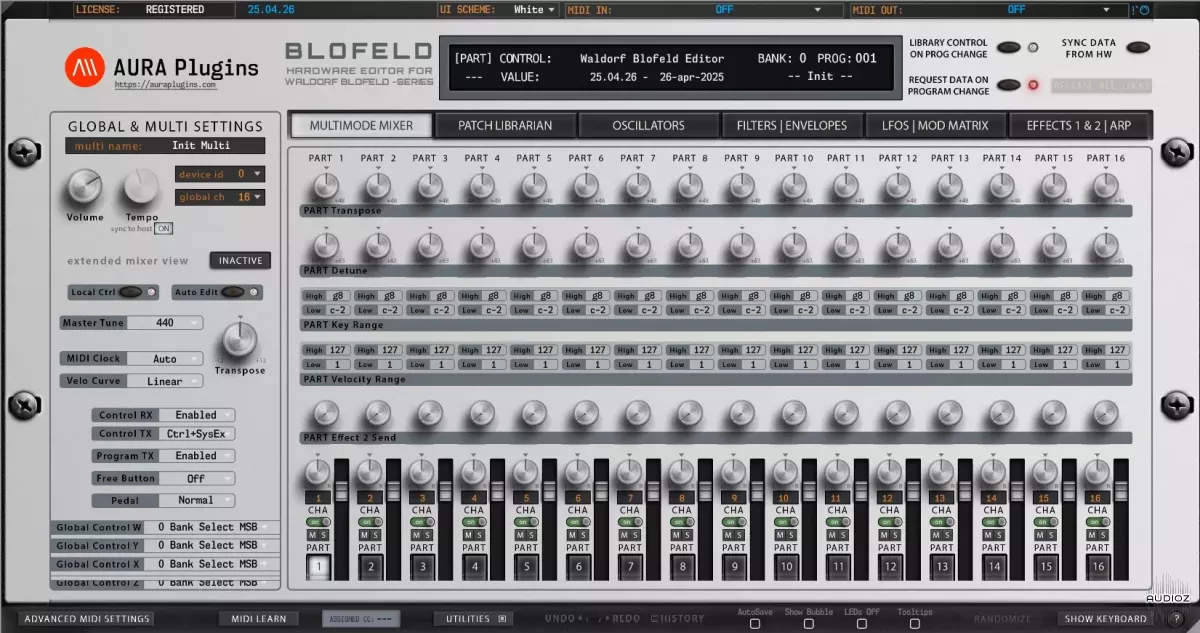Click the Part 7 Effect 2 Send knob

click(638, 413)
